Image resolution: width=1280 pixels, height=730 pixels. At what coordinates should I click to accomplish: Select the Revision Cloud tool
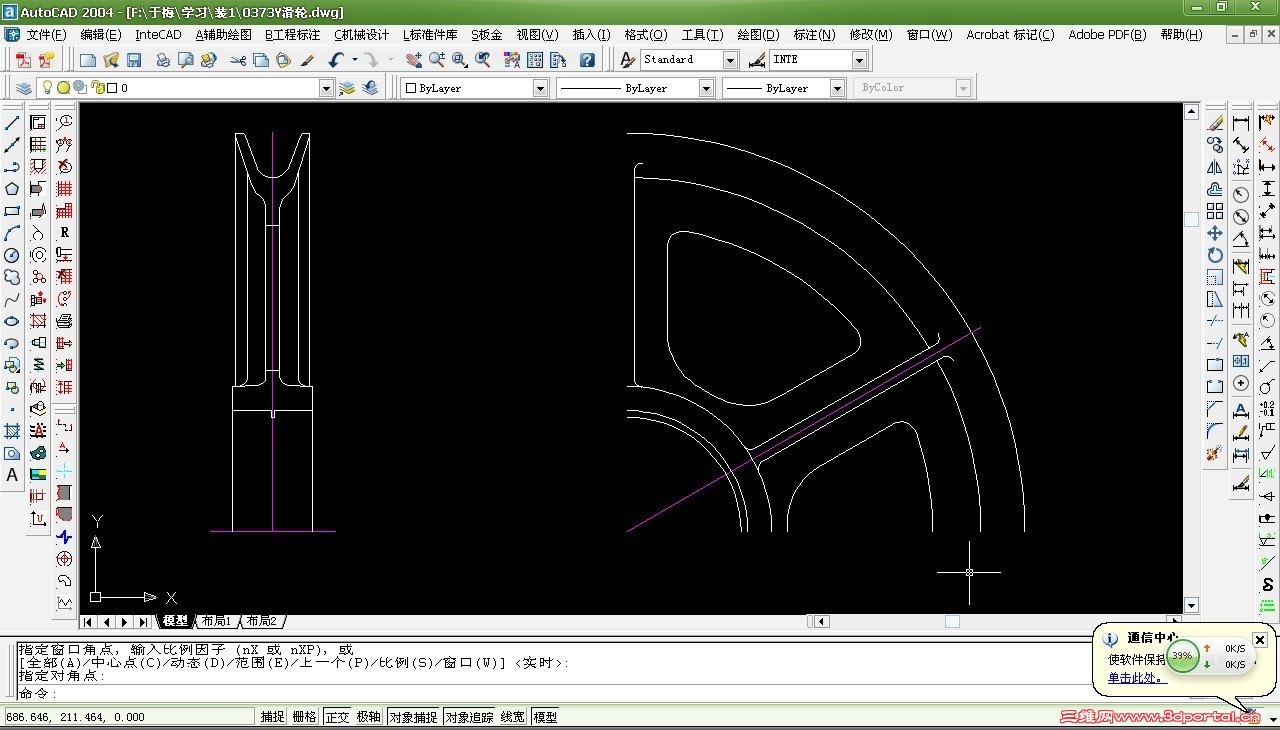tap(12, 277)
